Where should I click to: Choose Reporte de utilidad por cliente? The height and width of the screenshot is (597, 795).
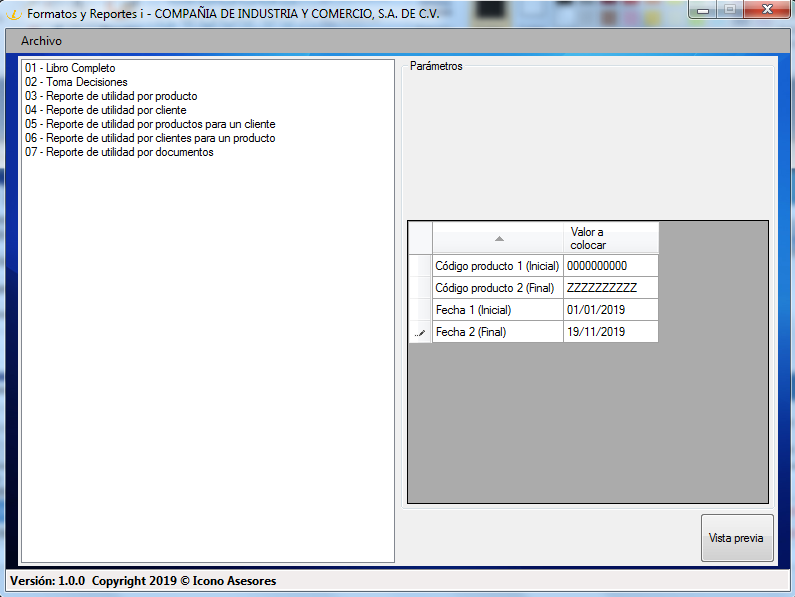click(106, 110)
